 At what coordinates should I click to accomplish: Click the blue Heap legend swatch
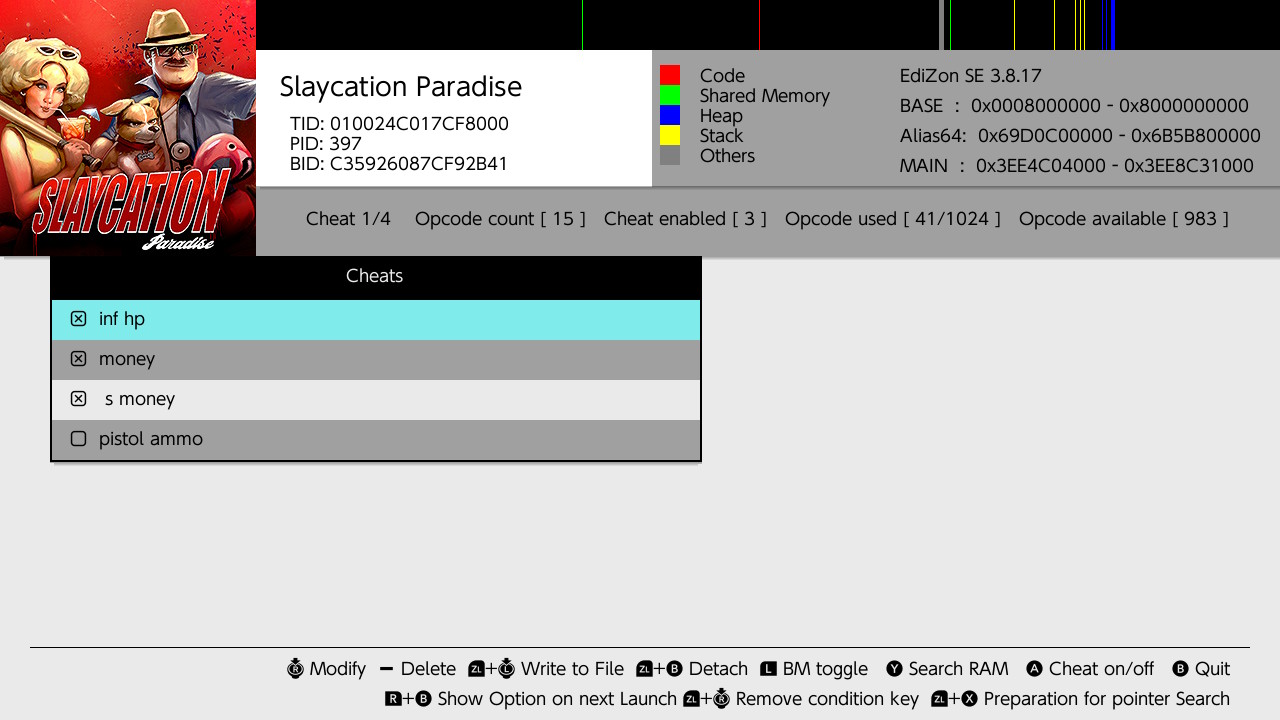tap(670, 115)
